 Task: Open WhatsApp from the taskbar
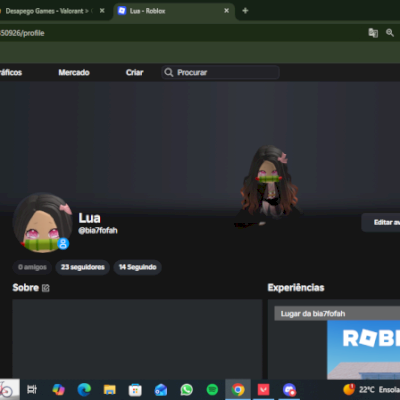click(186, 389)
